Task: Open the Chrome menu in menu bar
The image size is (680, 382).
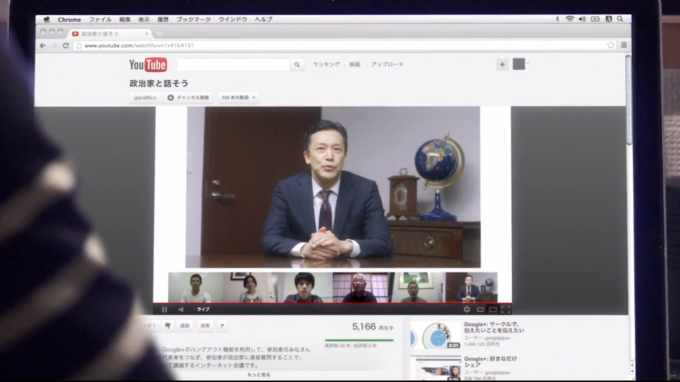Action: click(69, 20)
